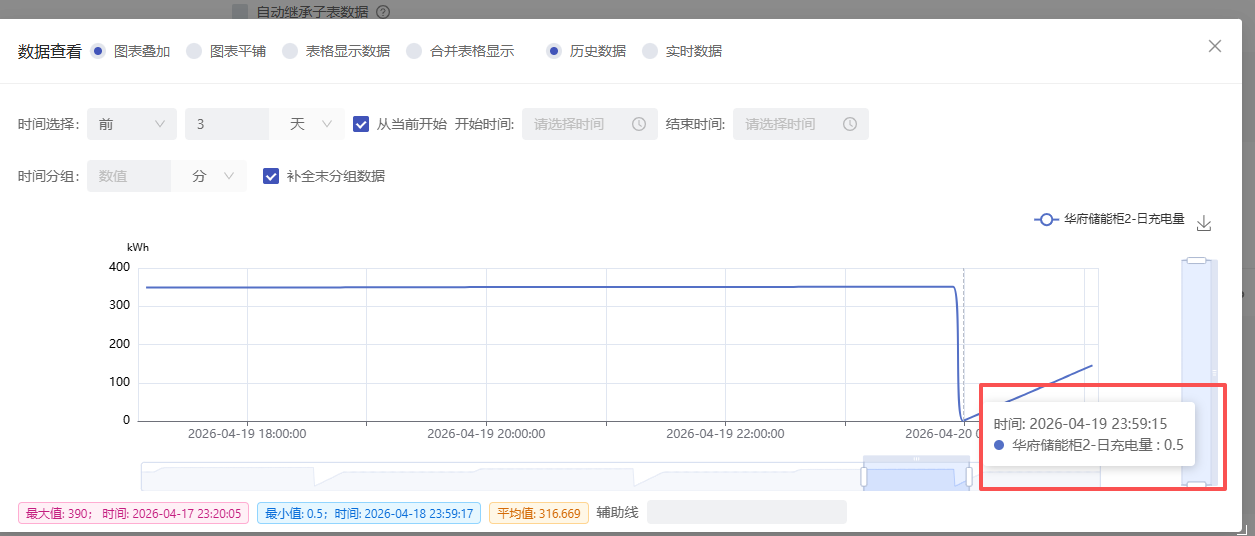
Task: Select 合并表格显示 option
Action: point(414,51)
